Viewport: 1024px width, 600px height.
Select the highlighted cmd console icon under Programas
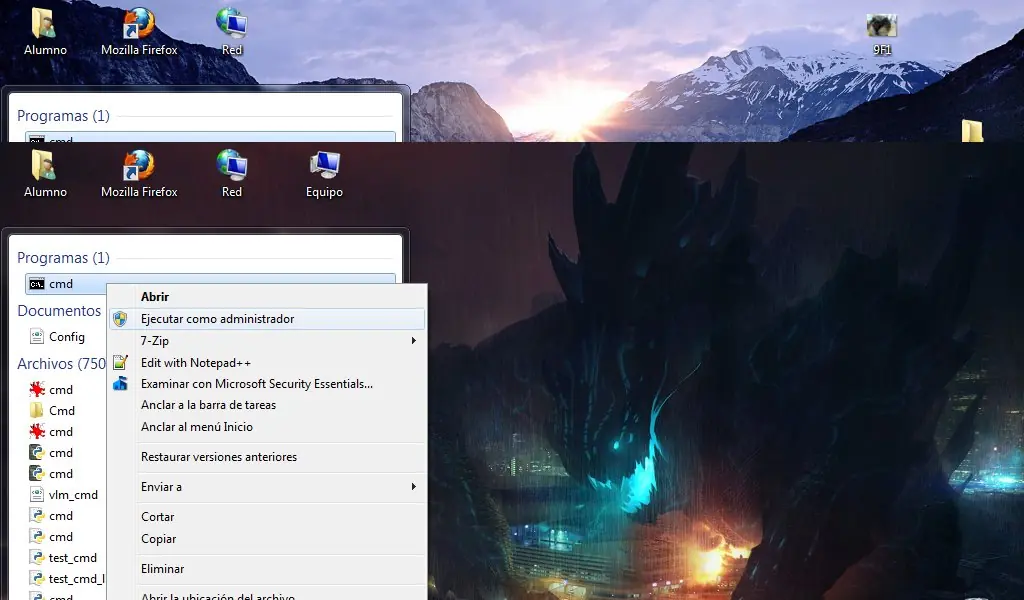click(x=37, y=284)
